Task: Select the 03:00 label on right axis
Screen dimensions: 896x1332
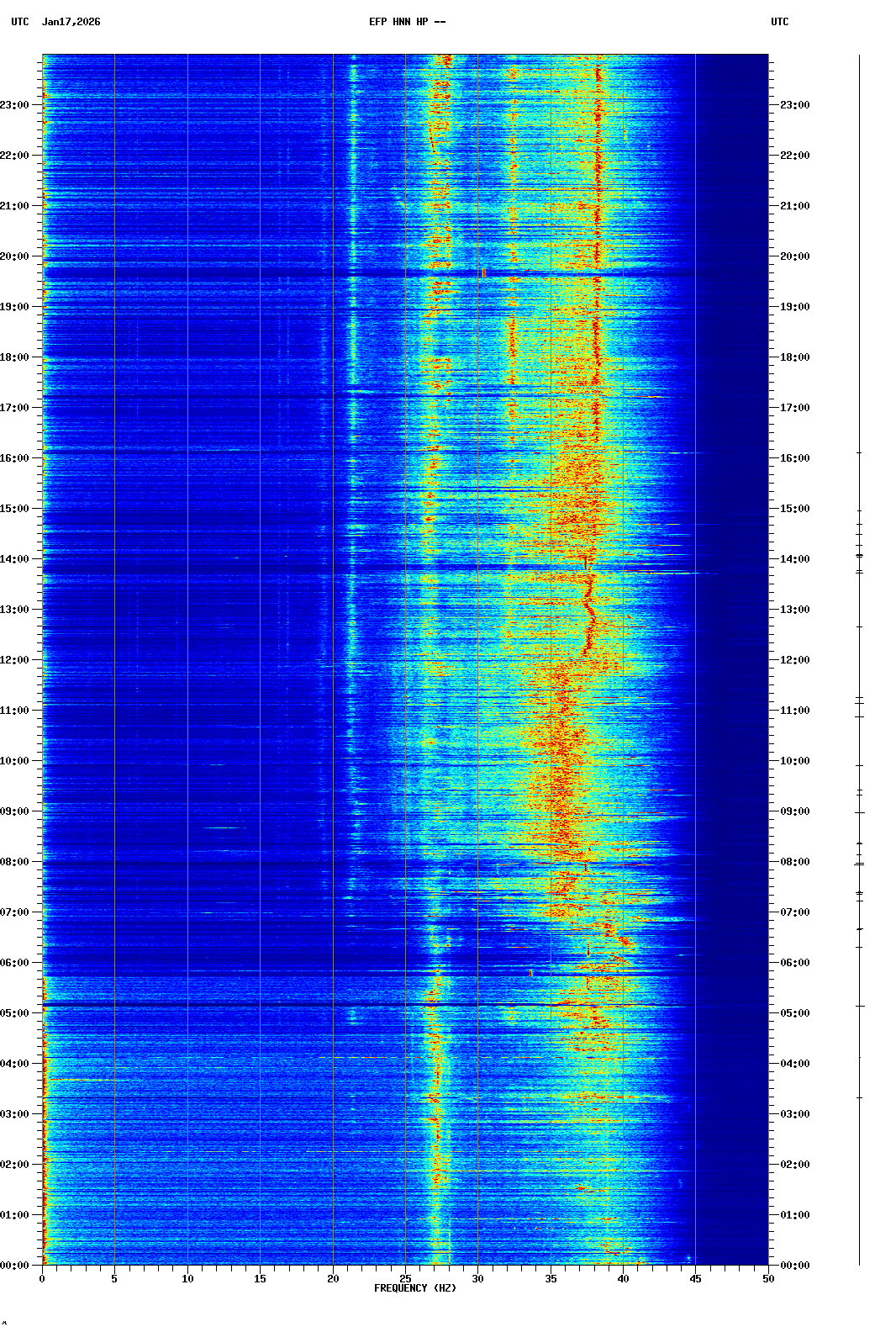Action: [x=794, y=1114]
